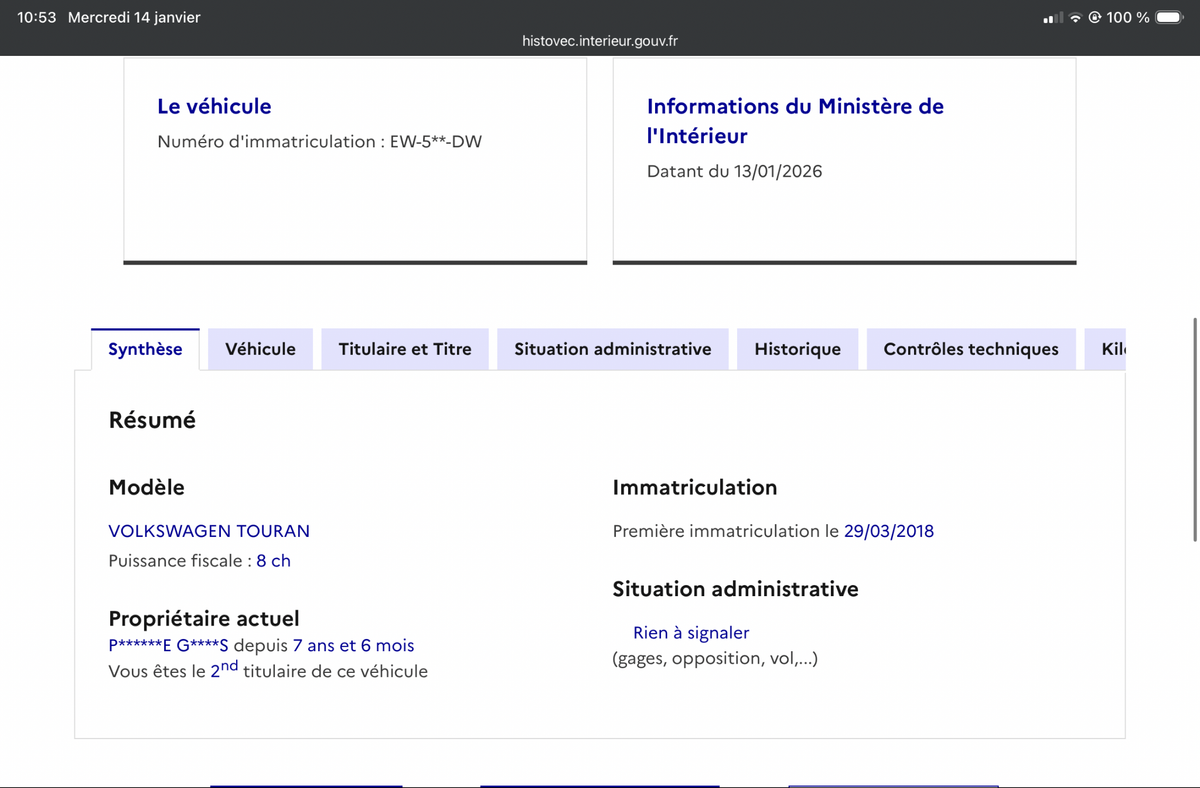Select the partially visible Kilométrage tab

pos(1112,349)
